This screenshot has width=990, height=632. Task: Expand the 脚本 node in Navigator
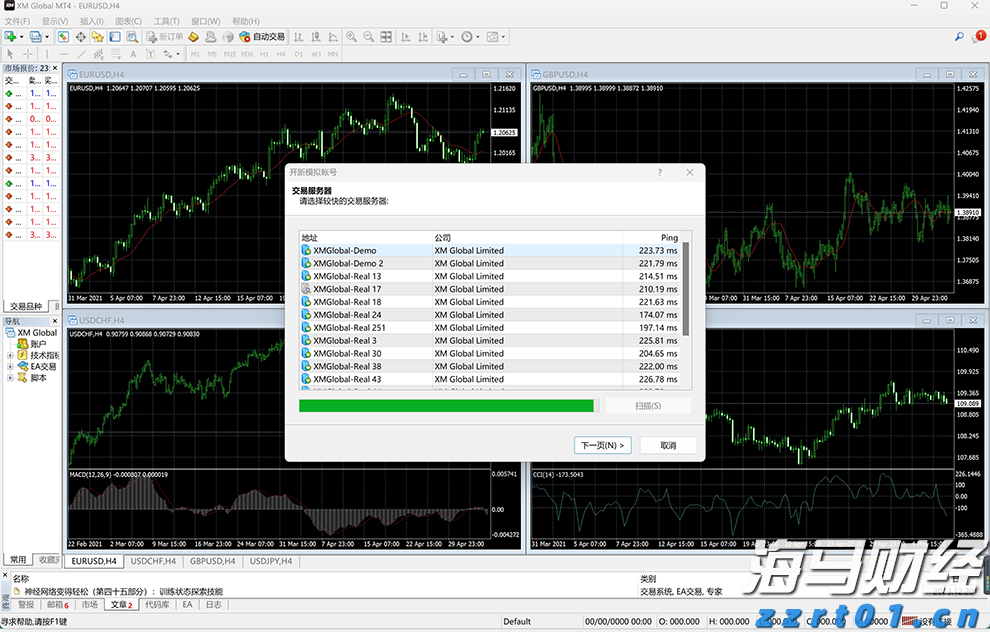[x=10, y=377]
